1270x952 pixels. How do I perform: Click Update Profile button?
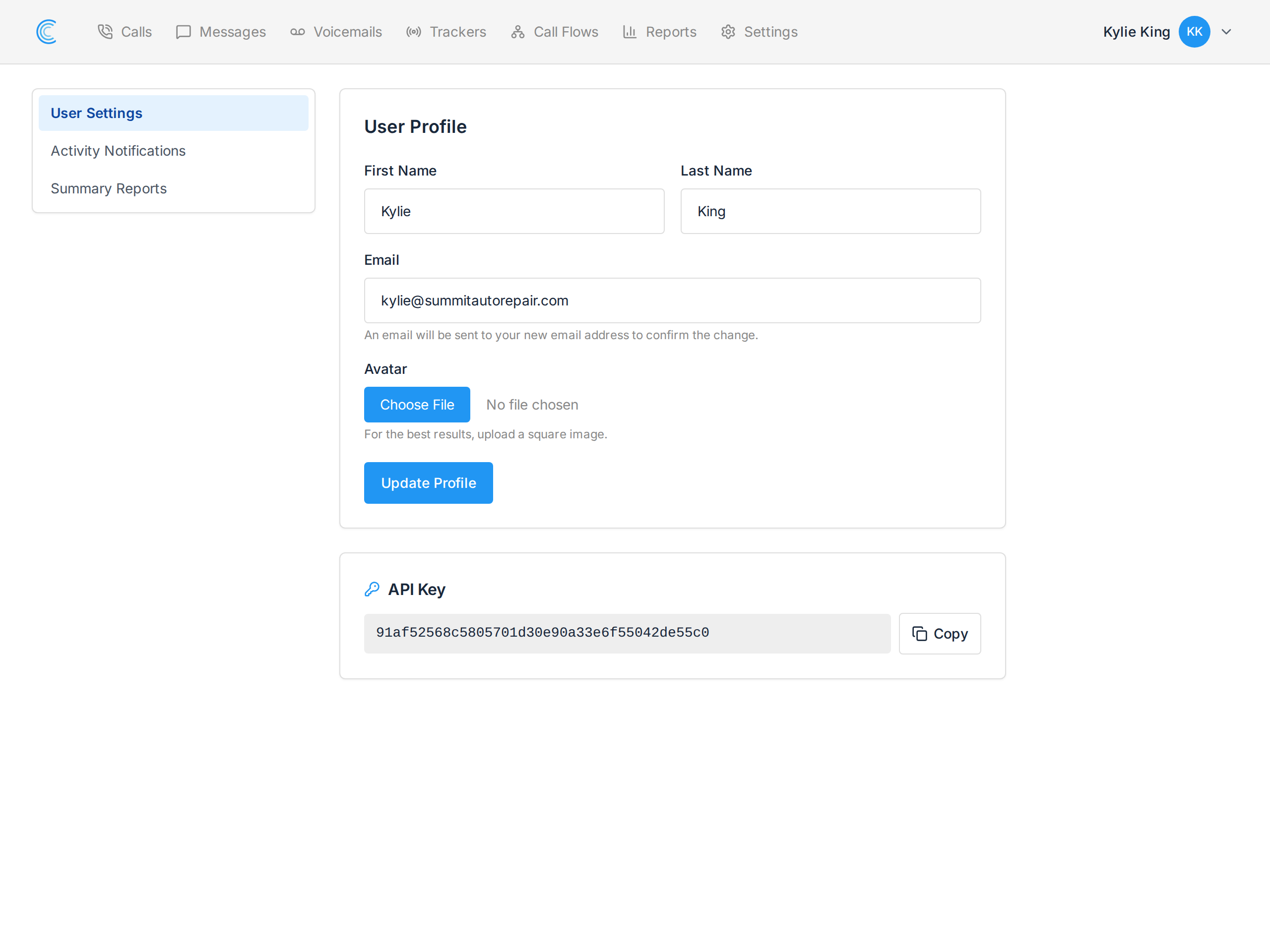coord(428,483)
